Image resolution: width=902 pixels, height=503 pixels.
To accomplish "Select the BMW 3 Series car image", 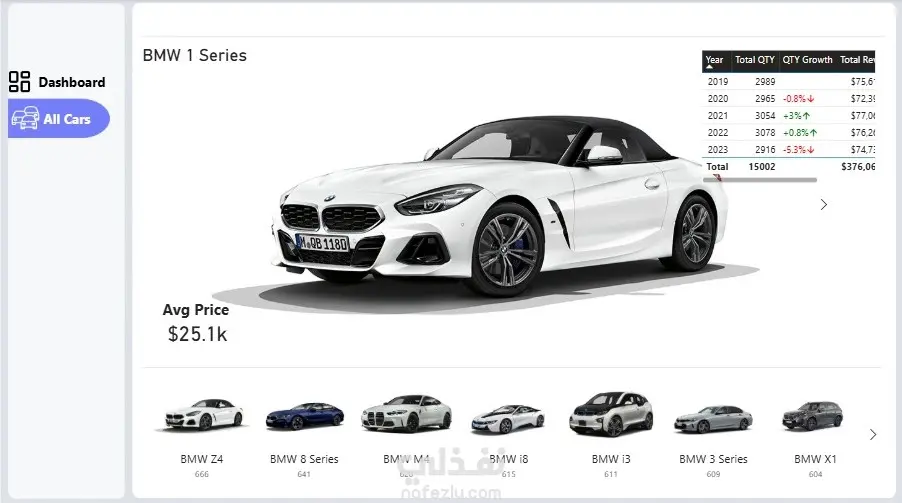I will (713, 419).
